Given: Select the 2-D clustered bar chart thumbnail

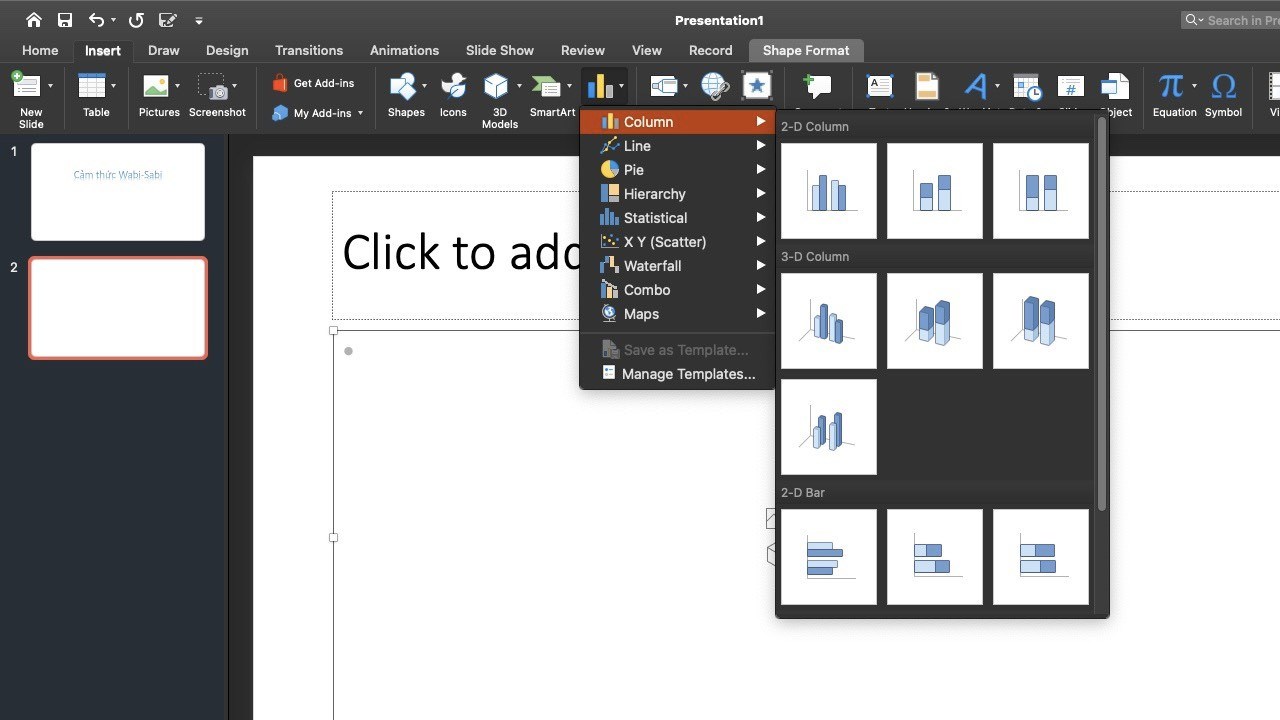Looking at the screenshot, I should (x=829, y=557).
